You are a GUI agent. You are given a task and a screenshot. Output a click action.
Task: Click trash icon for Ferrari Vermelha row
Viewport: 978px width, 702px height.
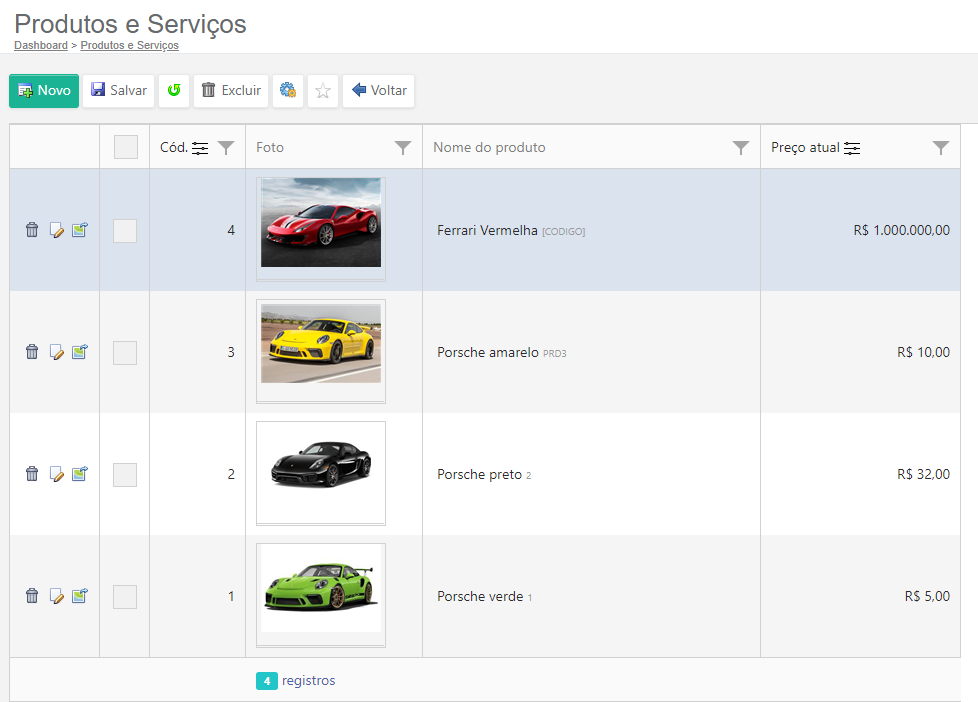click(x=32, y=230)
